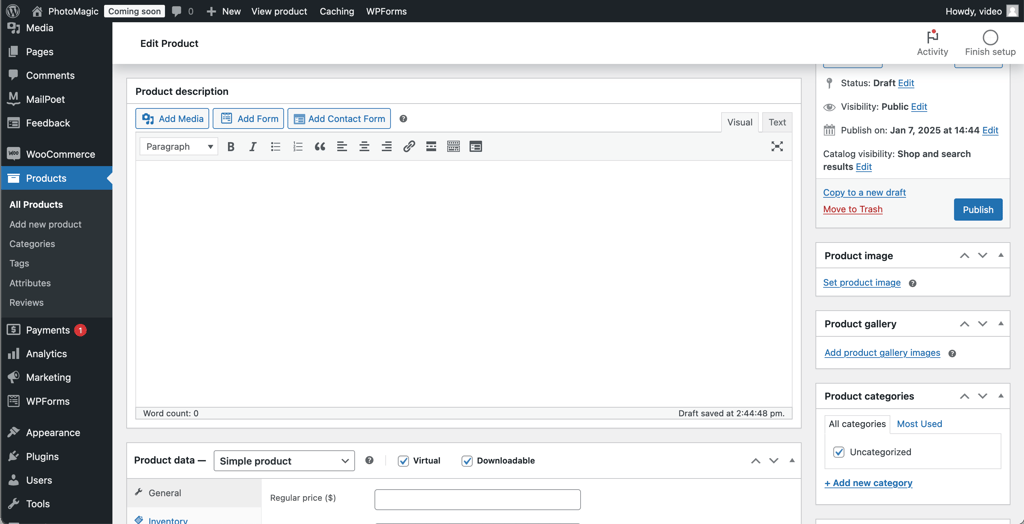Align text right
Screen dimensions: 1024x524
[x=387, y=147]
